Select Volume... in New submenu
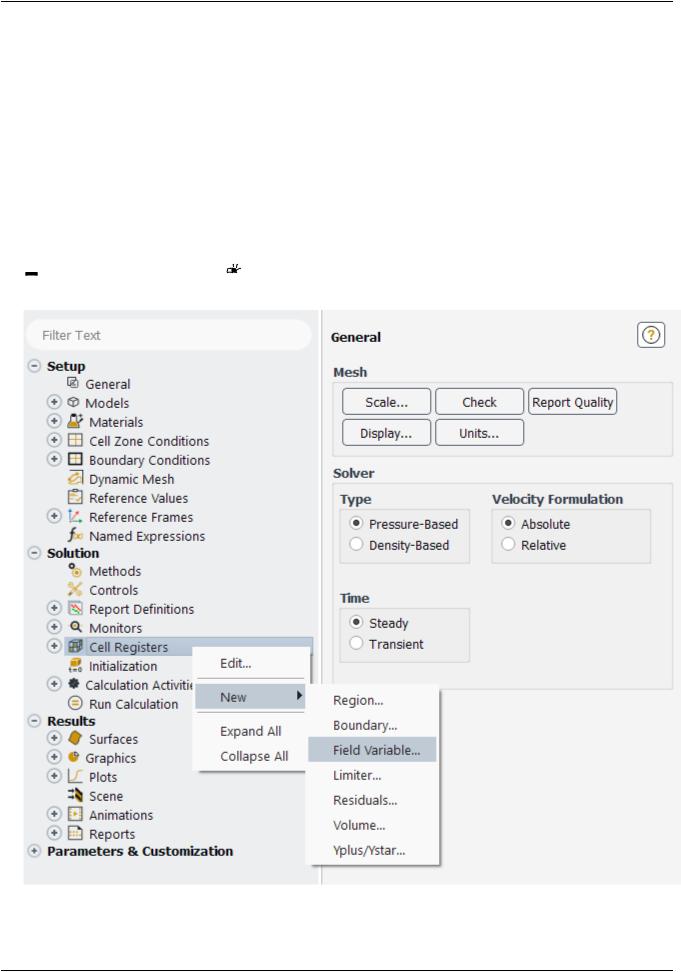 tap(372, 825)
